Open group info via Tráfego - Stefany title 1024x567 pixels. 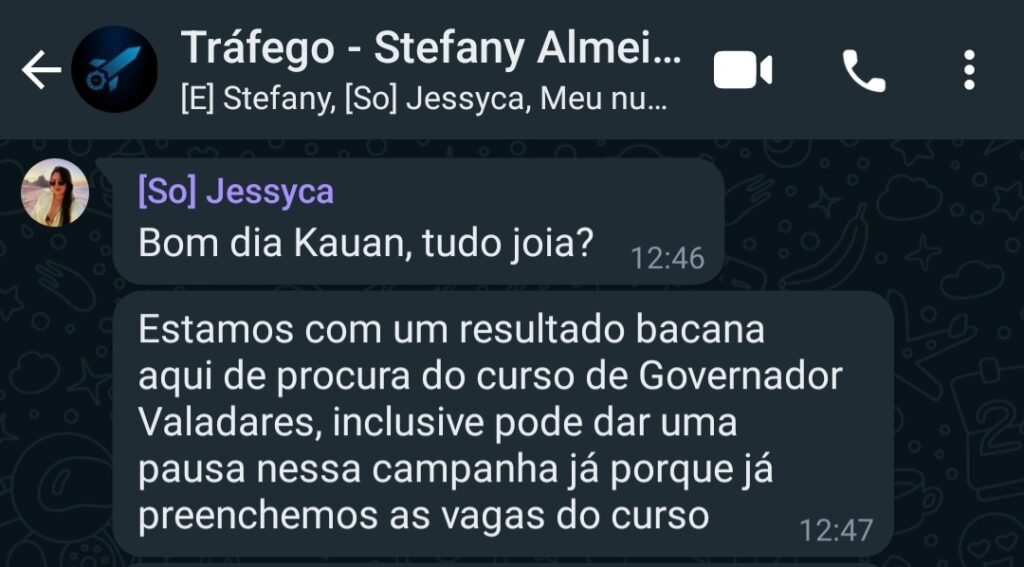(430, 47)
